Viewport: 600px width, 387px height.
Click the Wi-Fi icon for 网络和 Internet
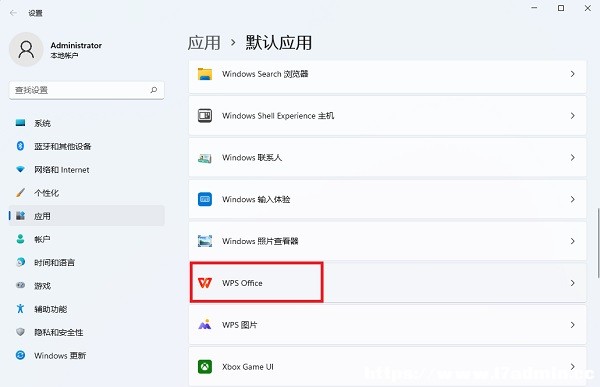coord(20,169)
